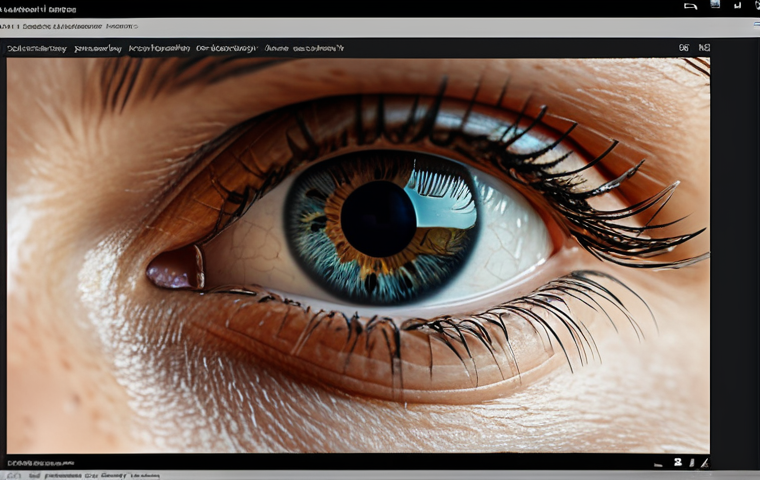760x480 pixels.
Task: Click the number 2 icon in the bottom bar
Action: click(678, 463)
